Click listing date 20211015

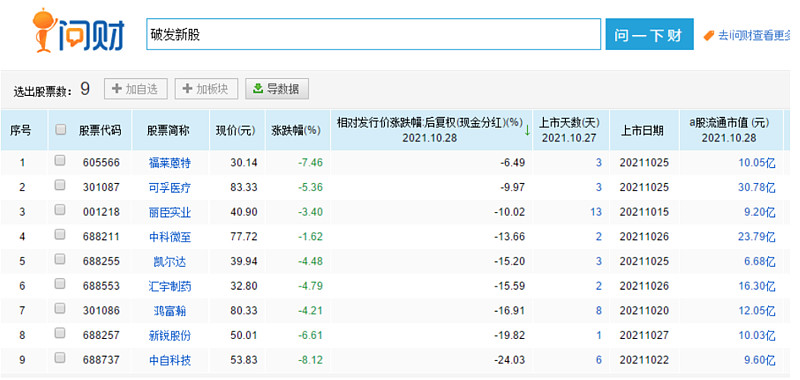644,212
